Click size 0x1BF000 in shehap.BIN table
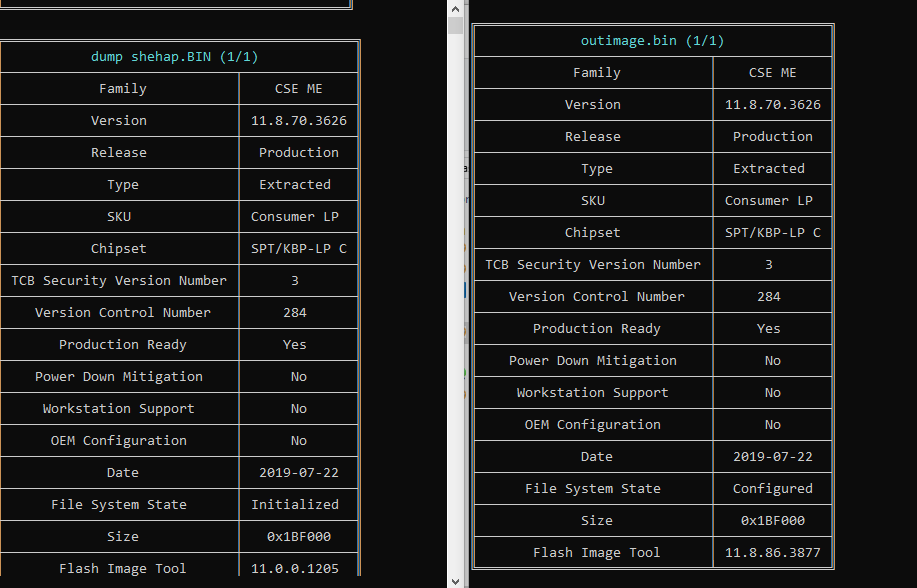The height and width of the screenshot is (588, 917). point(299,537)
